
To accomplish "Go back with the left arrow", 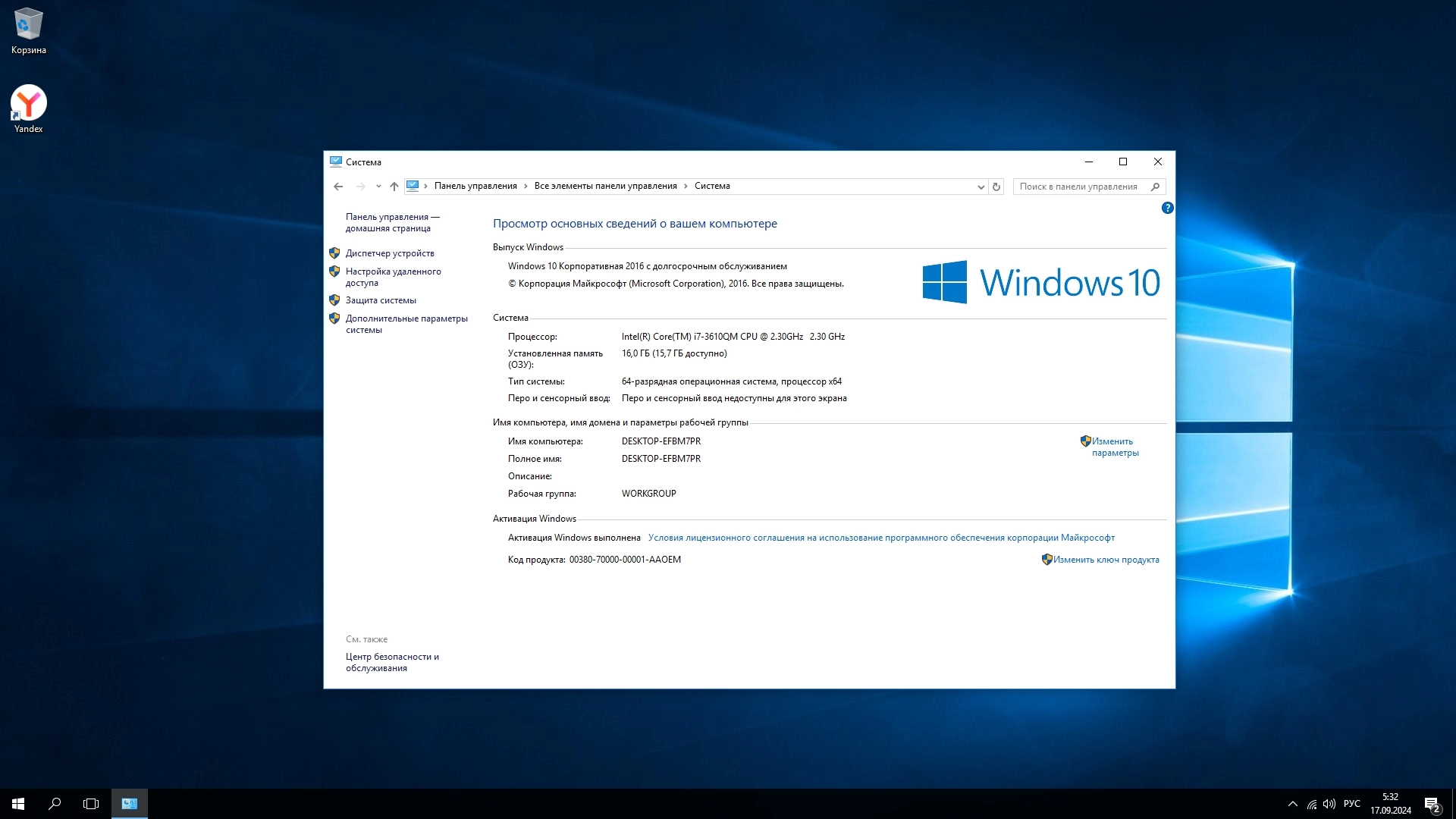I will pos(338,187).
